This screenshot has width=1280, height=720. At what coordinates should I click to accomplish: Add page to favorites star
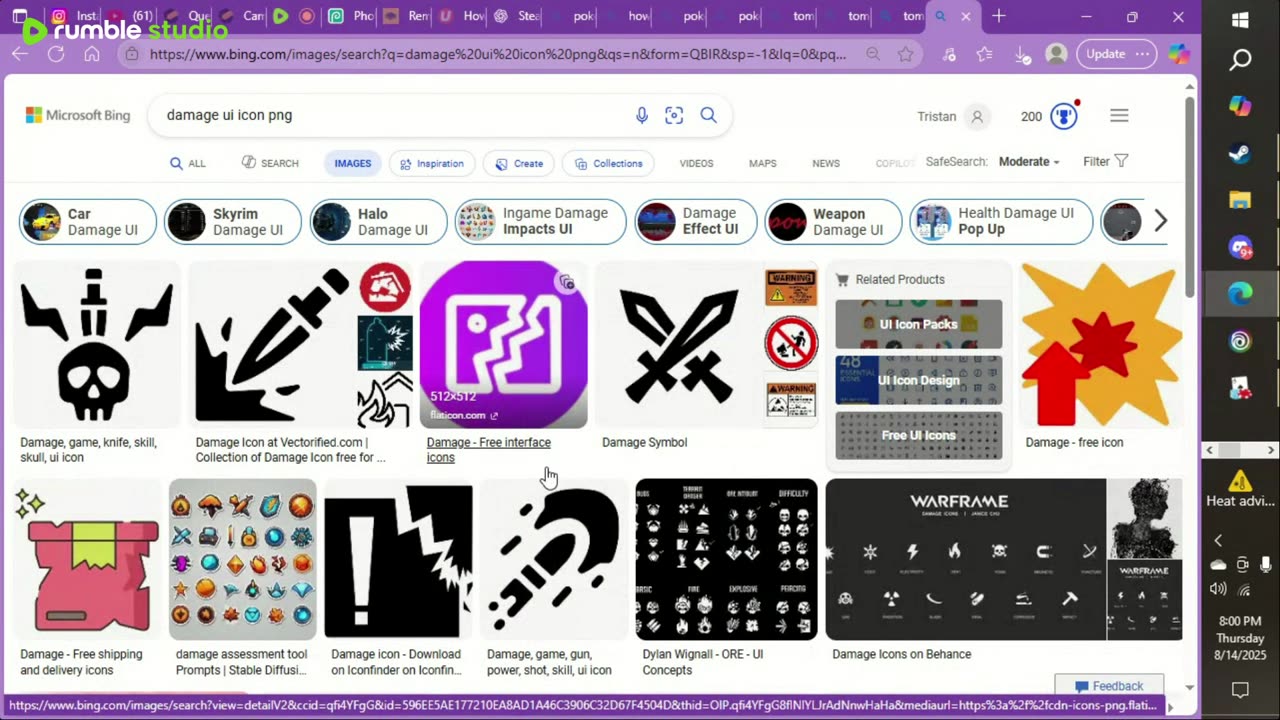click(x=905, y=54)
